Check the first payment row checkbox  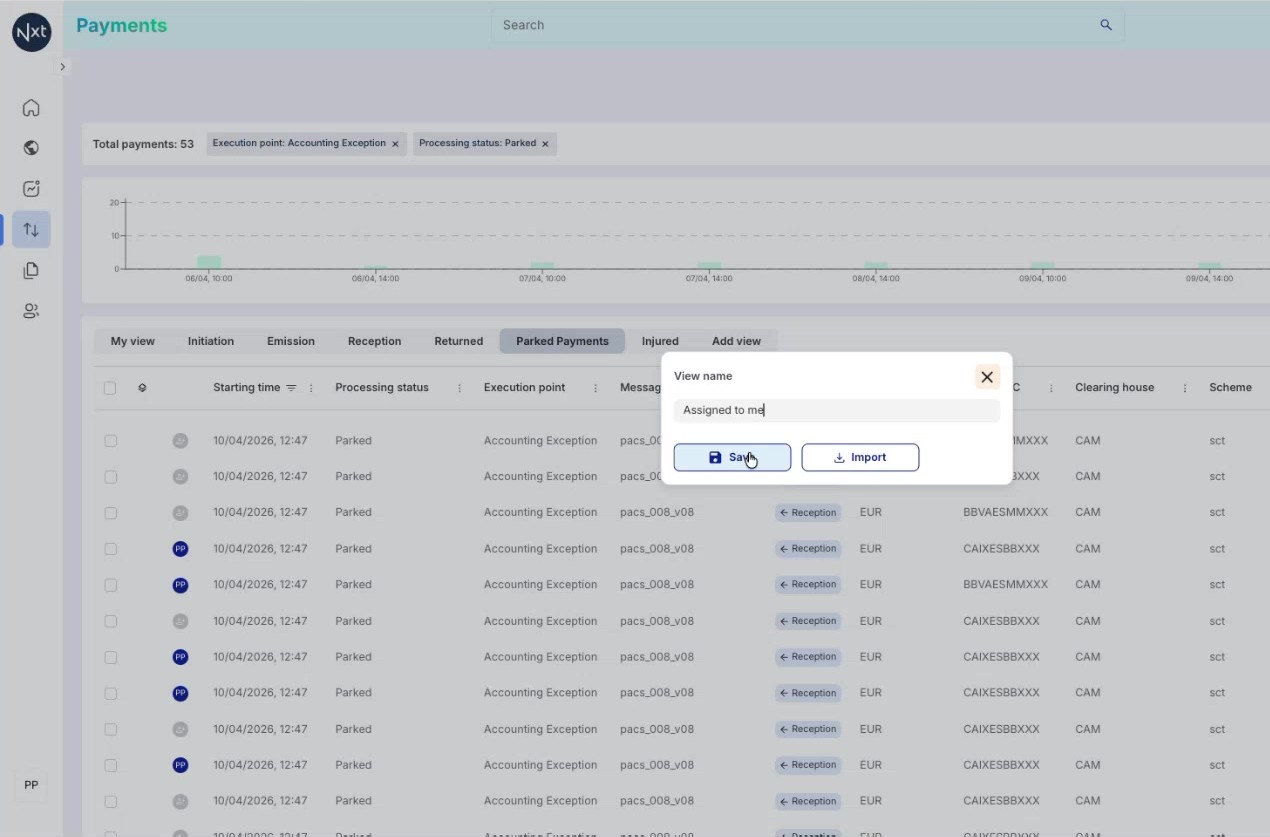pyautogui.click(x=110, y=440)
